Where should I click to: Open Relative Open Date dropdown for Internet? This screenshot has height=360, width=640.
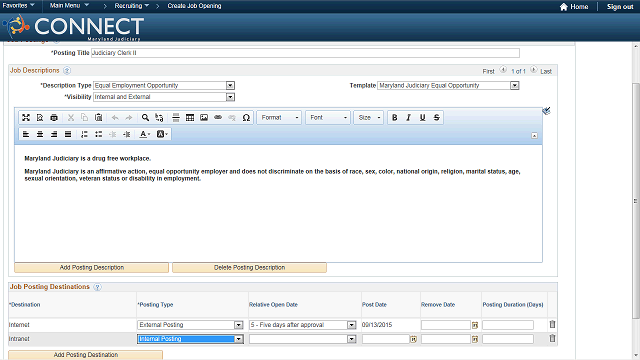[x=302, y=325]
